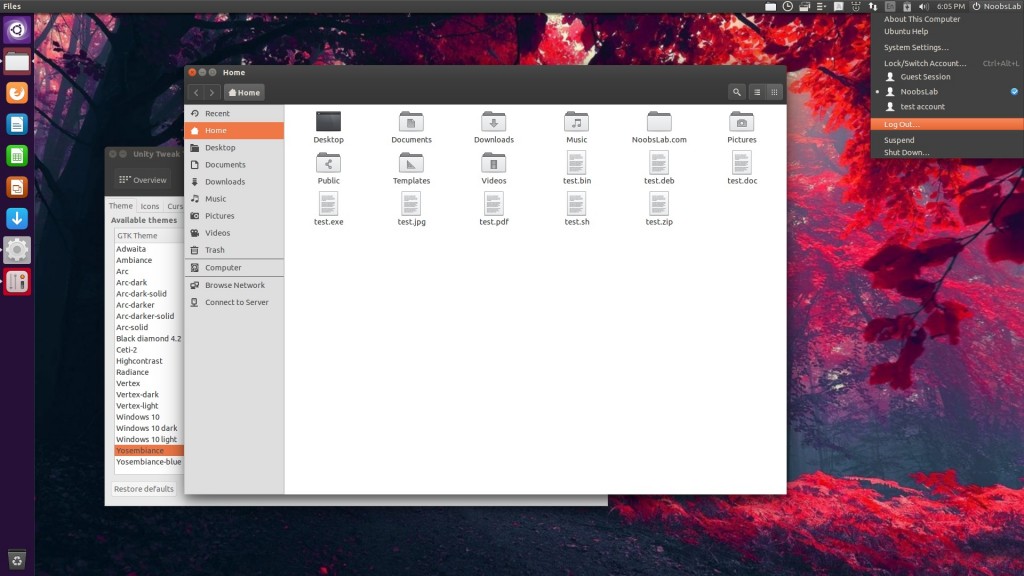Click the search magnifier icon in Files toolbar
This screenshot has width=1024, height=576.
(x=737, y=92)
